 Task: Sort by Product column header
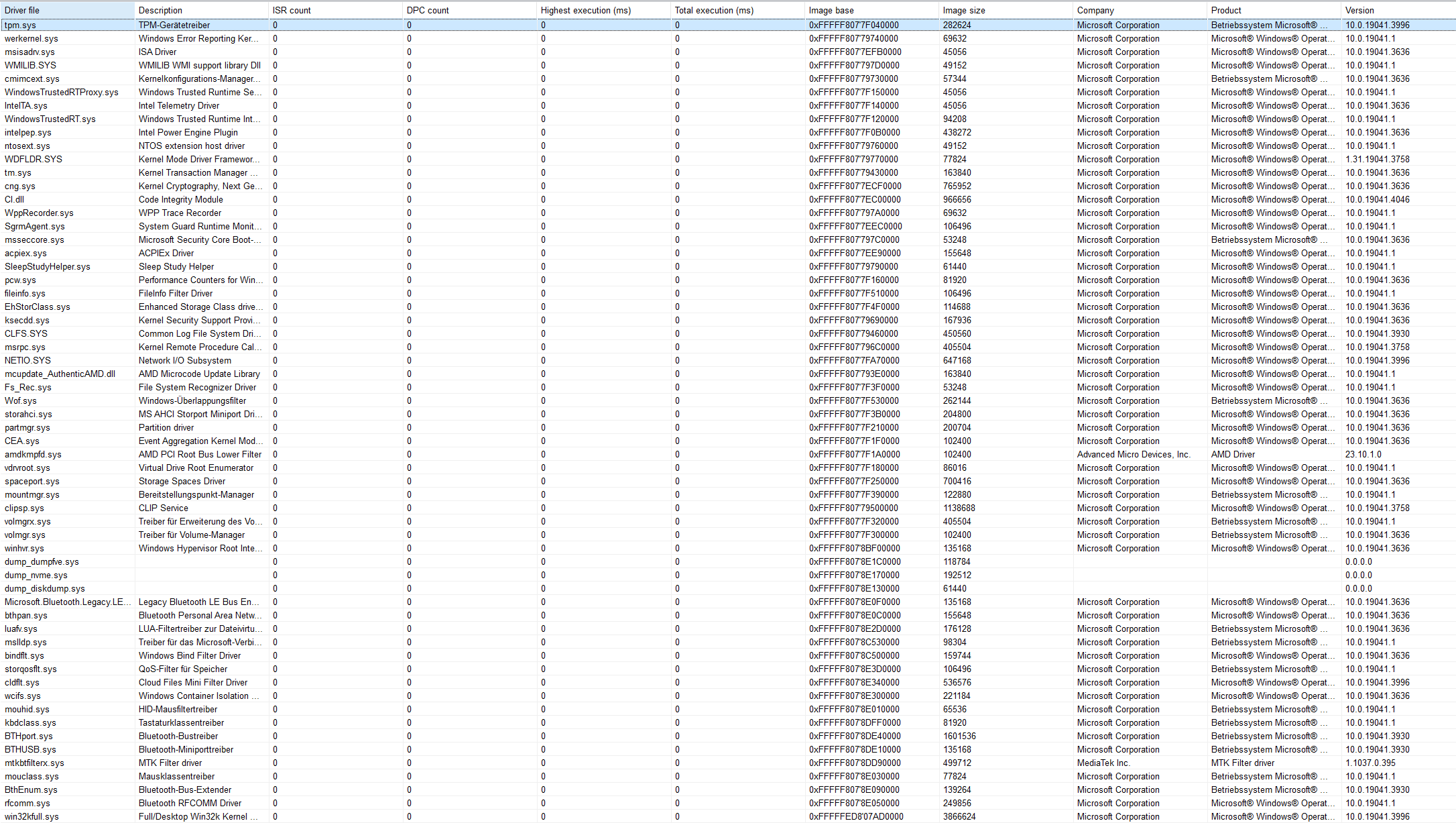coord(1226,10)
